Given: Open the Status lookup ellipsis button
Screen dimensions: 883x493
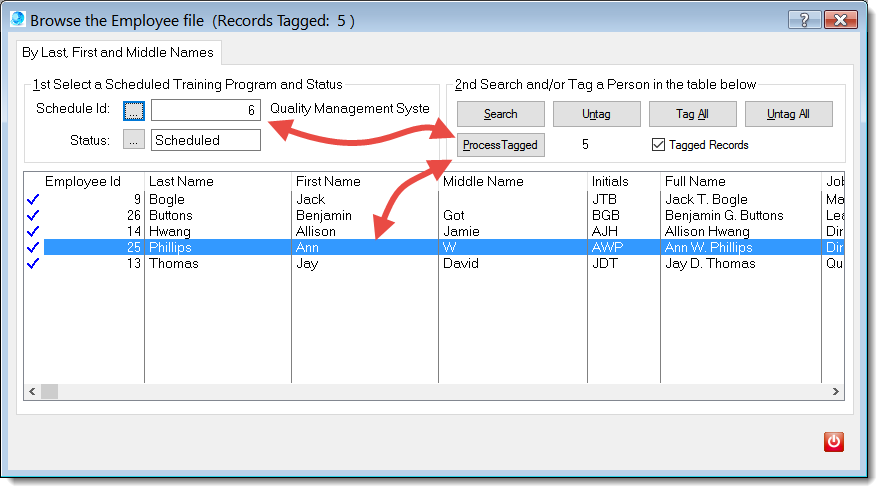Looking at the screenshot, I should click(x=134, y=140).
